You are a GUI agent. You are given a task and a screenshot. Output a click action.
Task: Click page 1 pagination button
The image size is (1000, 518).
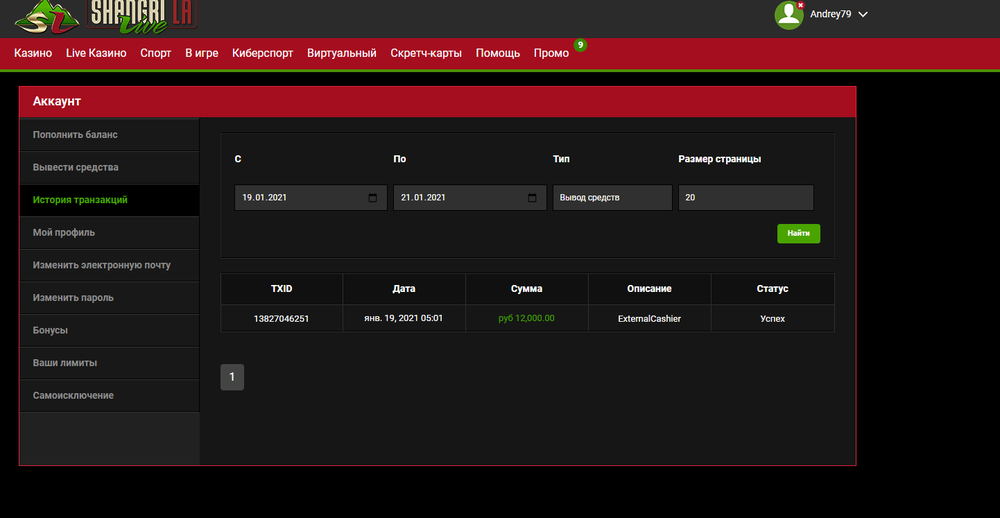pos(232,377)
